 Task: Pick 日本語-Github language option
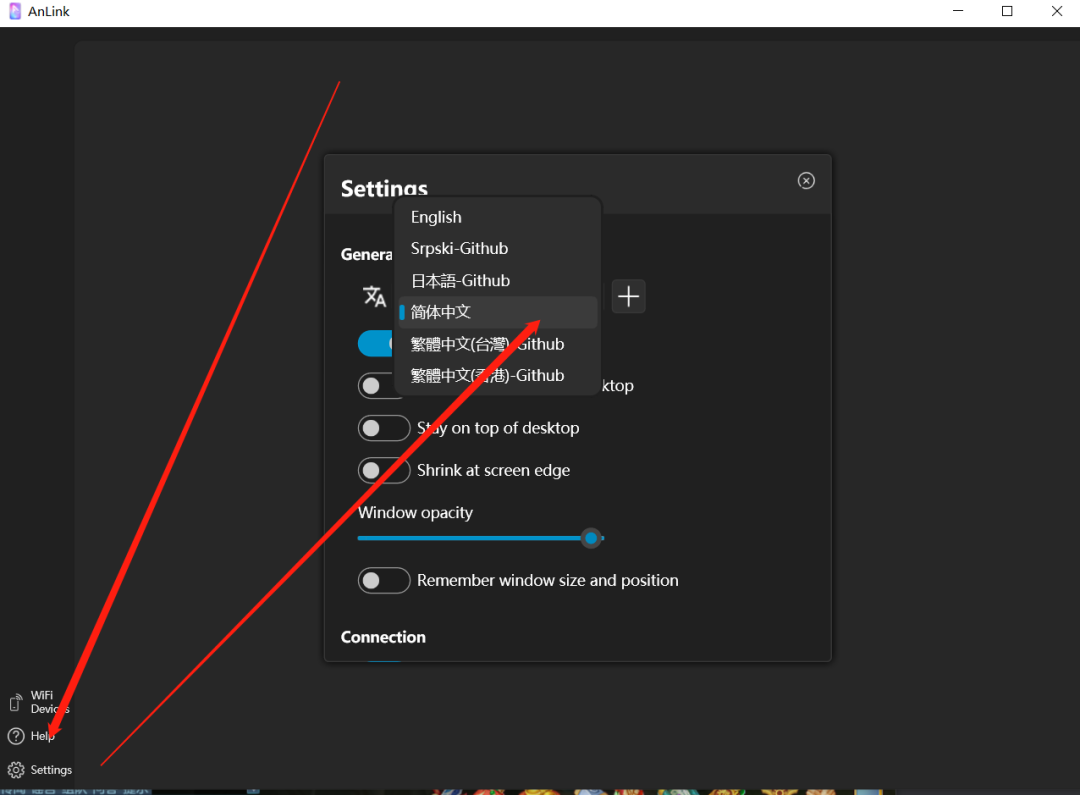pyautogui.click(x=497, y=280)
